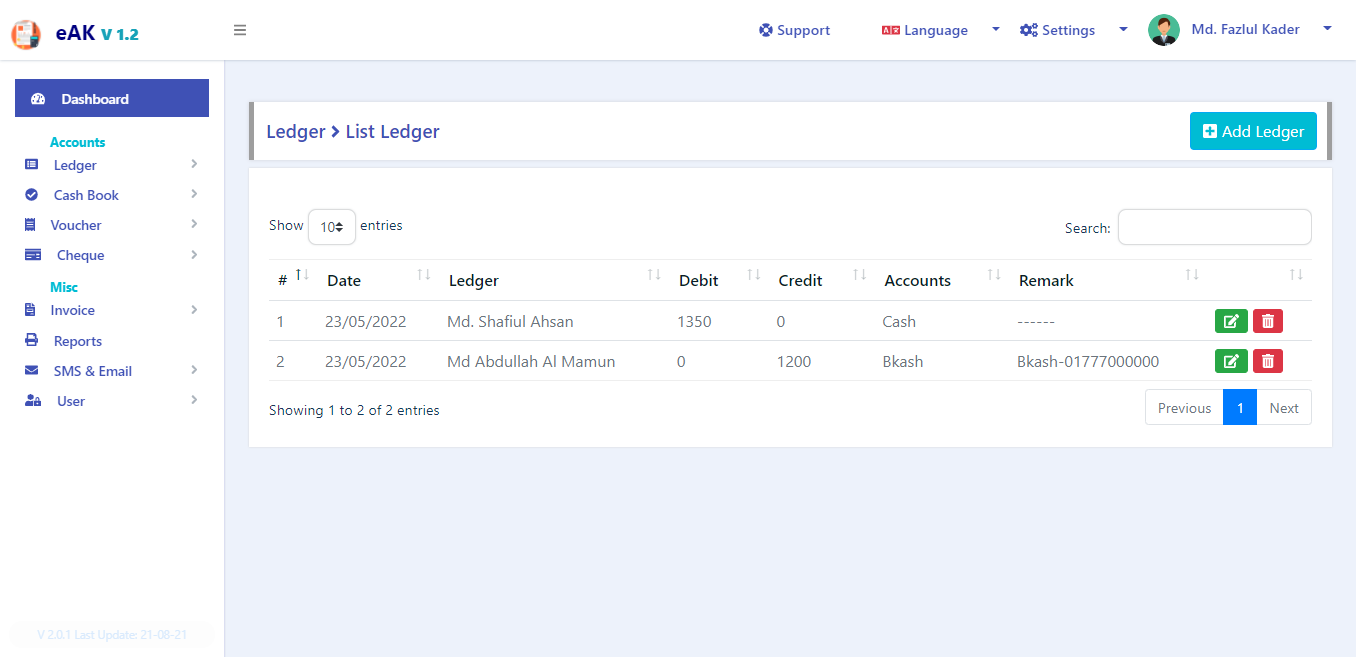This screenshot has width=1356, height=657.
Task: Click the Support lifebuoy icon
Action: 766,30
